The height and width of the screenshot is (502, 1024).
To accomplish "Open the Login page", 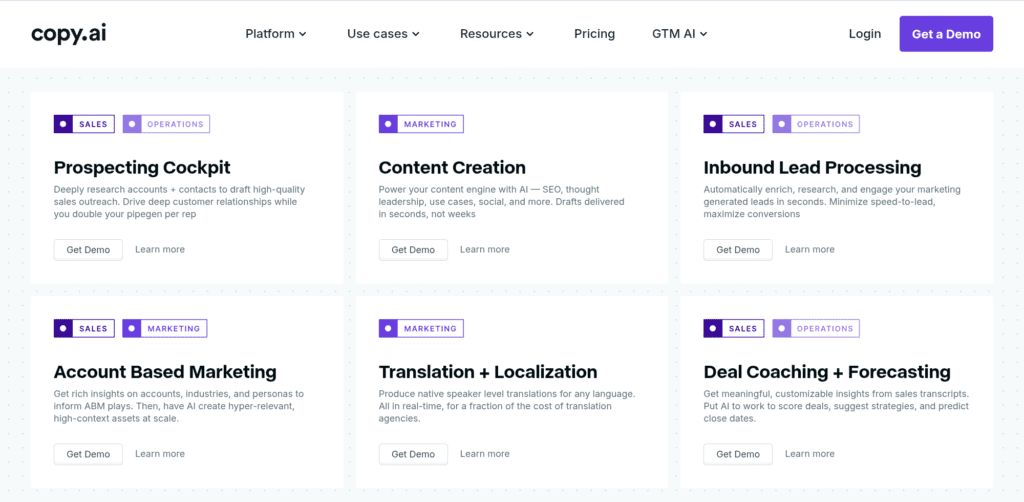I will pyautogui.click(x=864, y=34).
